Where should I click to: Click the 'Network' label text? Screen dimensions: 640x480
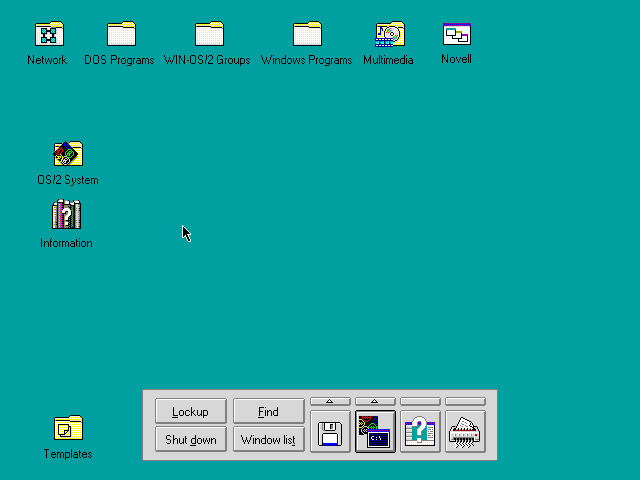click(x=47, y=60)
